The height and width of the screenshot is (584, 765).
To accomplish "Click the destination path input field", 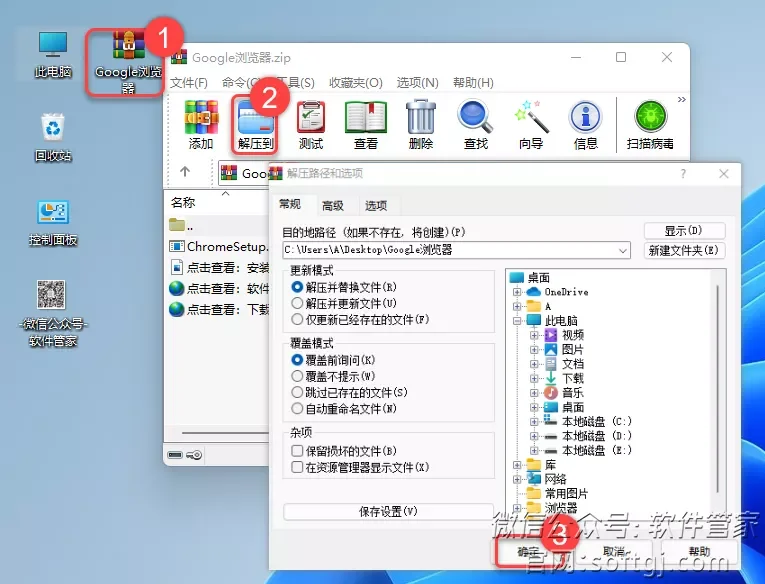I will point(450,250).
